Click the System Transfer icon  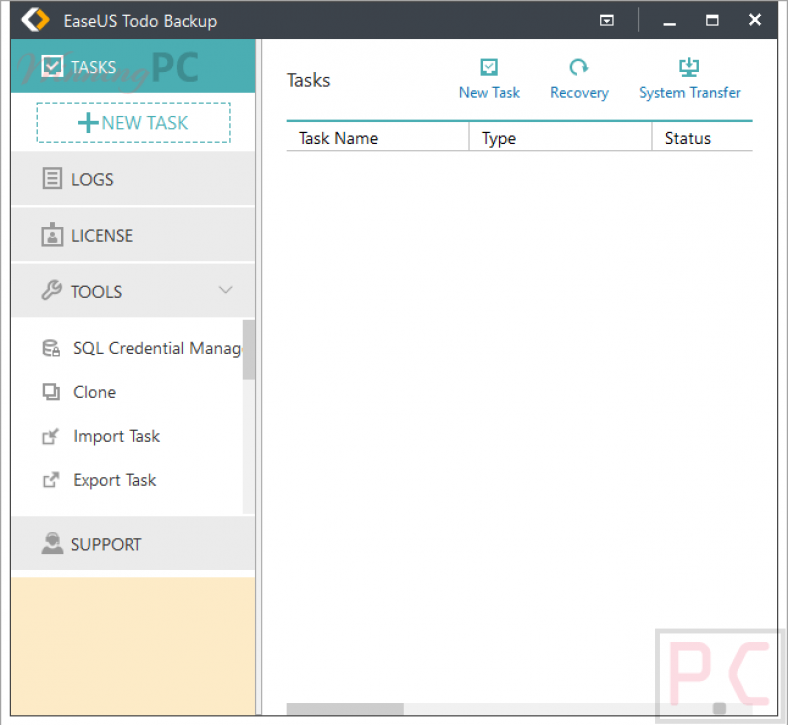(x=689, y=67)
